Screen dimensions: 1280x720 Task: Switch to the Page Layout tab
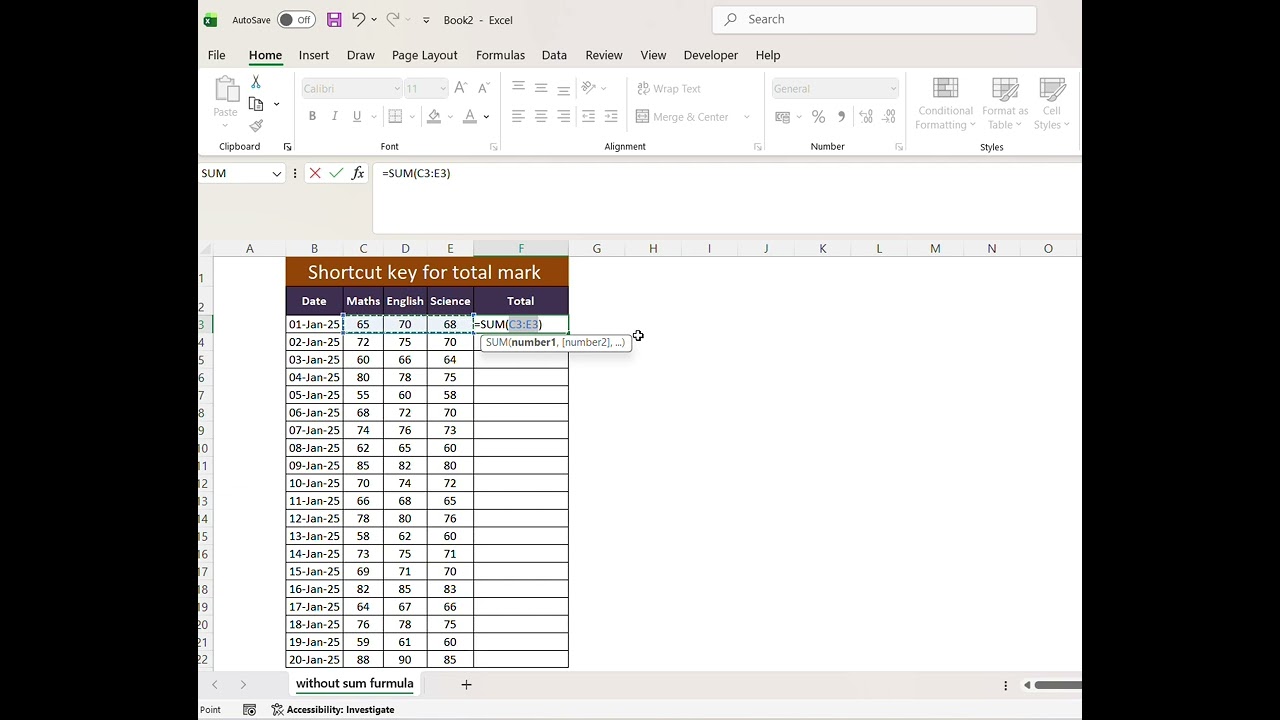[425, 55]
